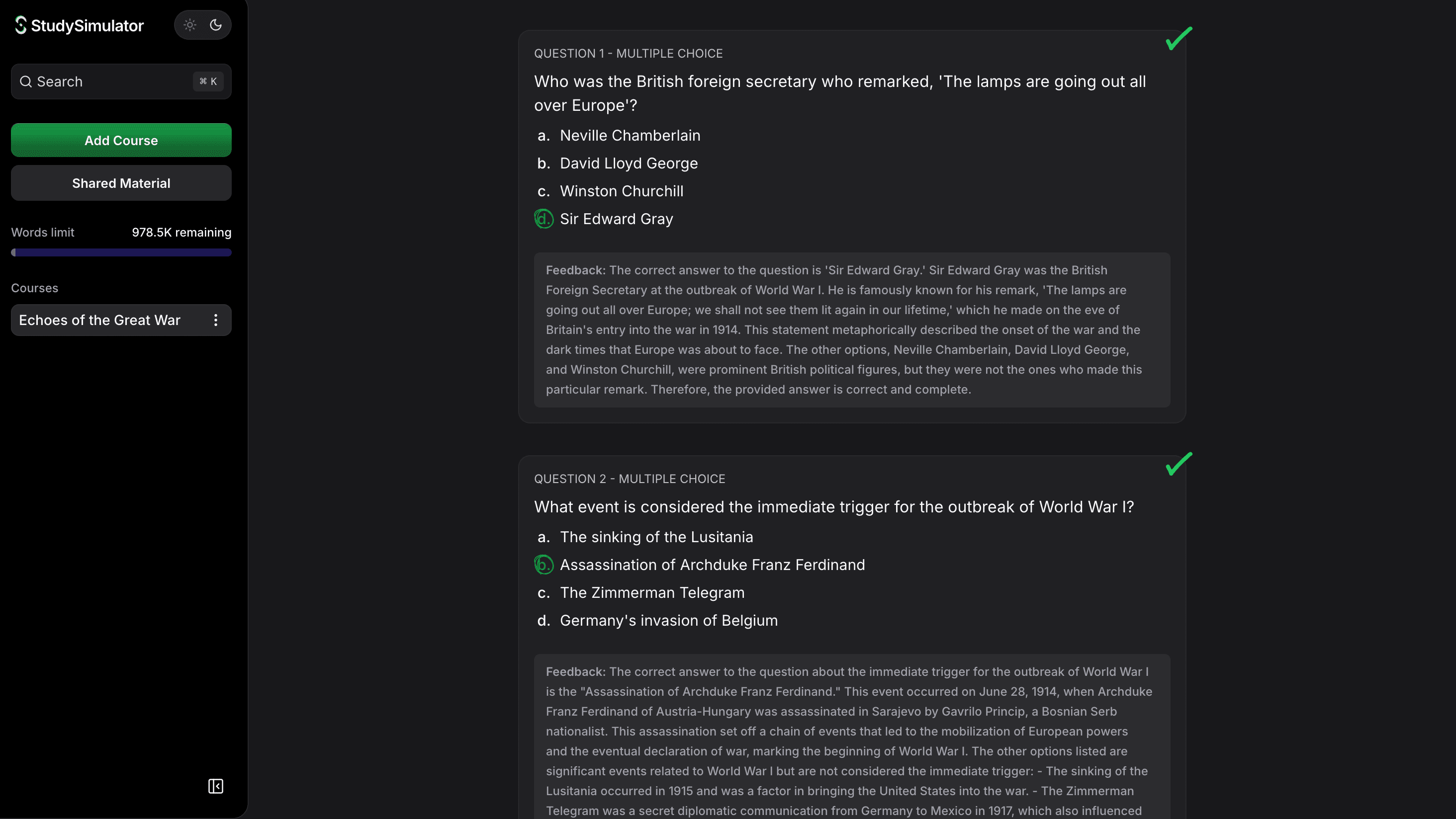Screen dimensions: 1456x819
Task: Choose option Winston Churchill
Action: [x=621, y=191]
